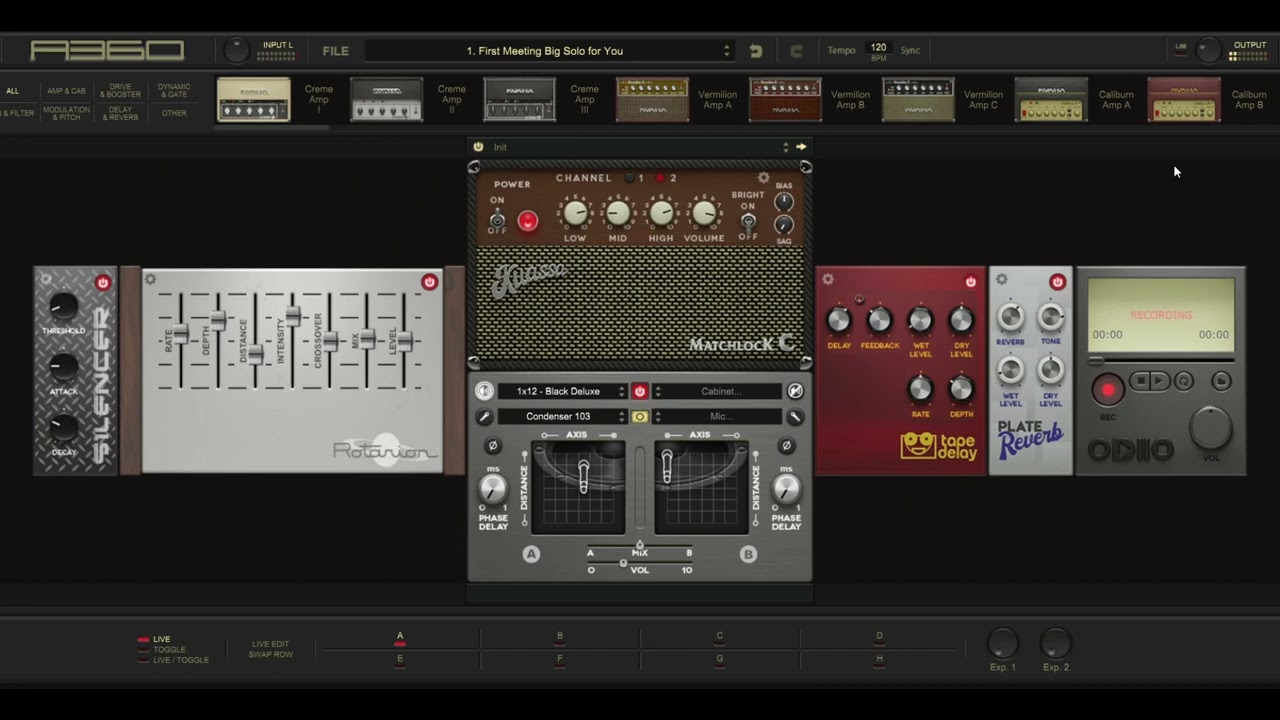Invert phase on mic A
Viewport: 1280px width, 720px height.
click(492, 445)
